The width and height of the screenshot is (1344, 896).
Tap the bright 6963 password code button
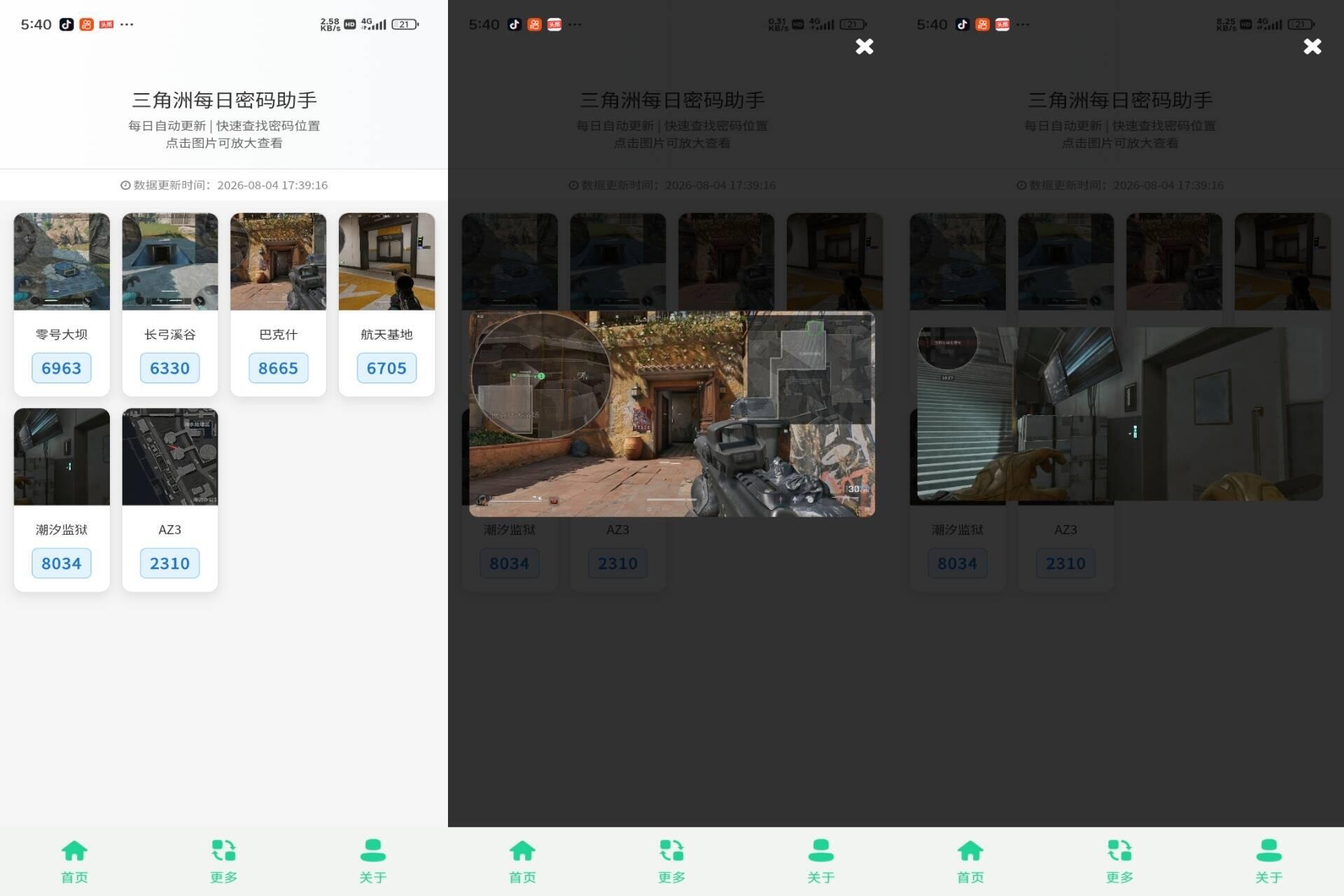tap(62, 368)
